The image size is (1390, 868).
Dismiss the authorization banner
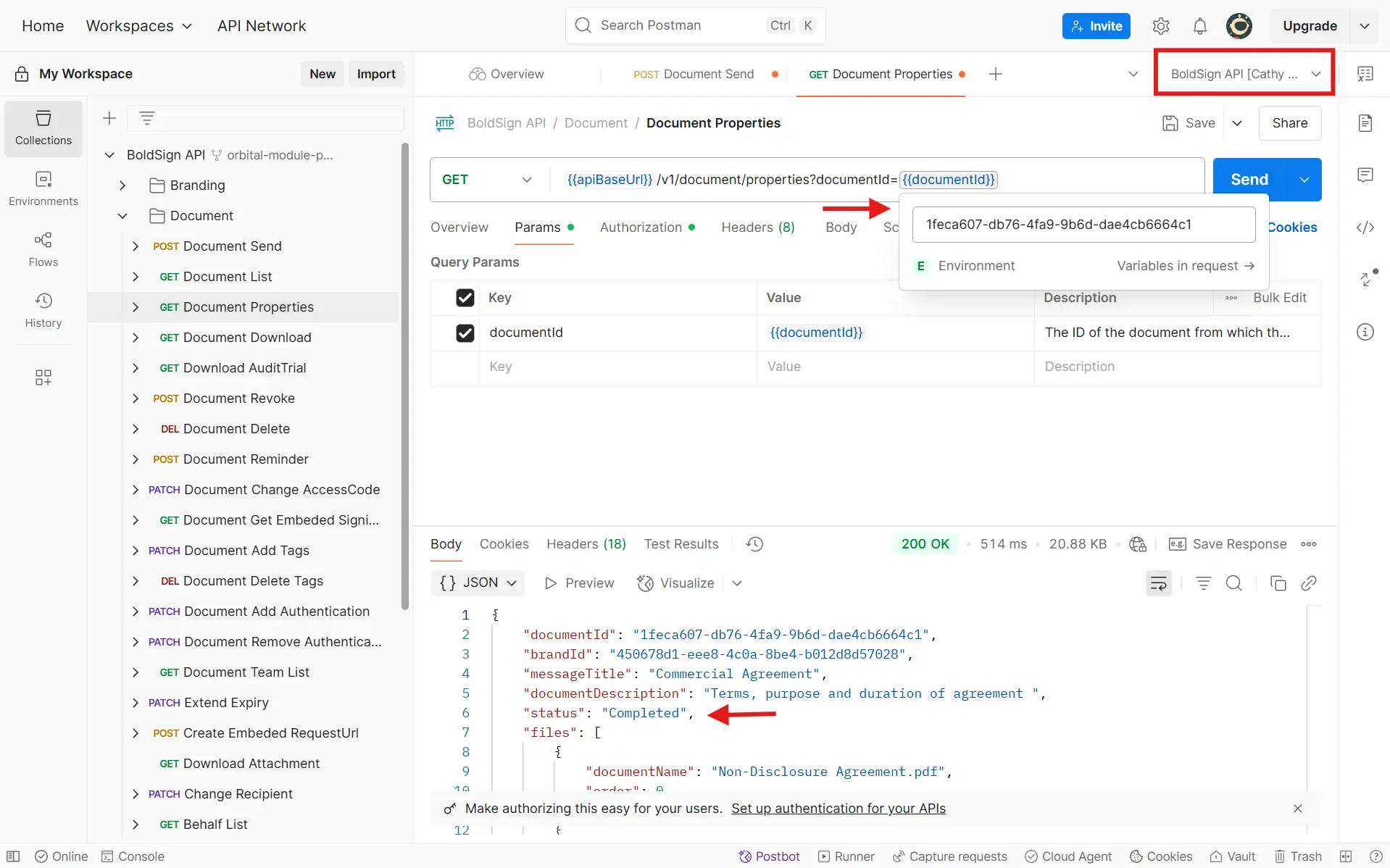click(1298, 809)
